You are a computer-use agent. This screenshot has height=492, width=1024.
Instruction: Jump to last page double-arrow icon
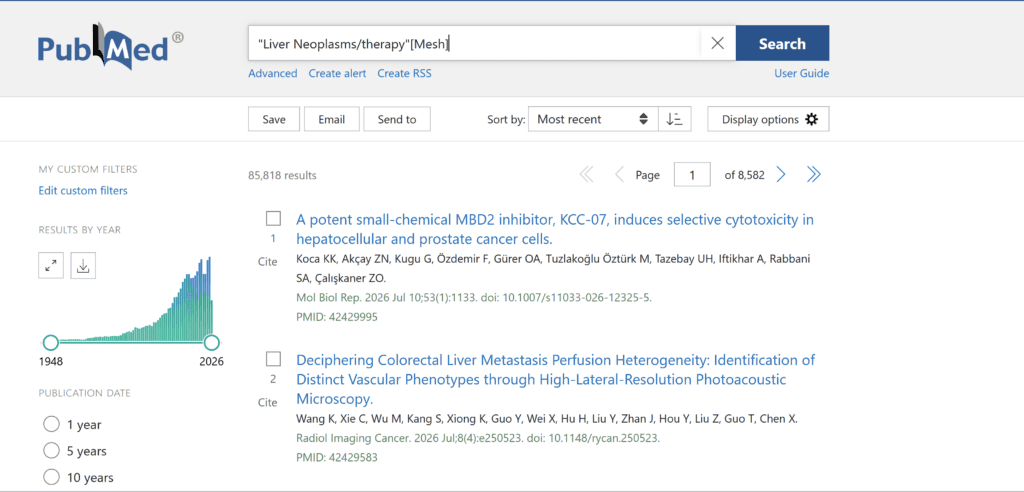813,174
